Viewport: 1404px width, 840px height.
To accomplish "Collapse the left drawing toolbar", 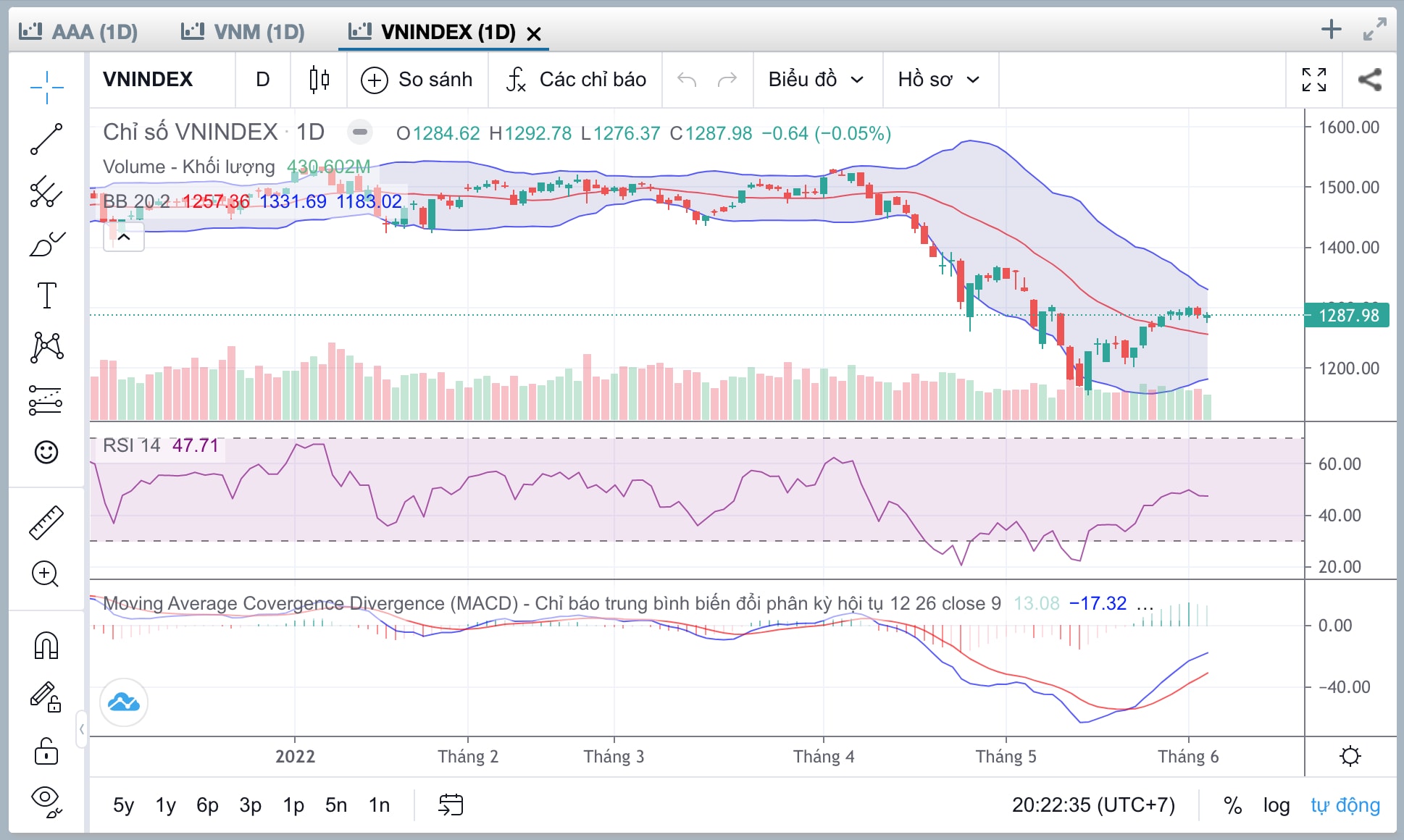I will click(81, 729).
